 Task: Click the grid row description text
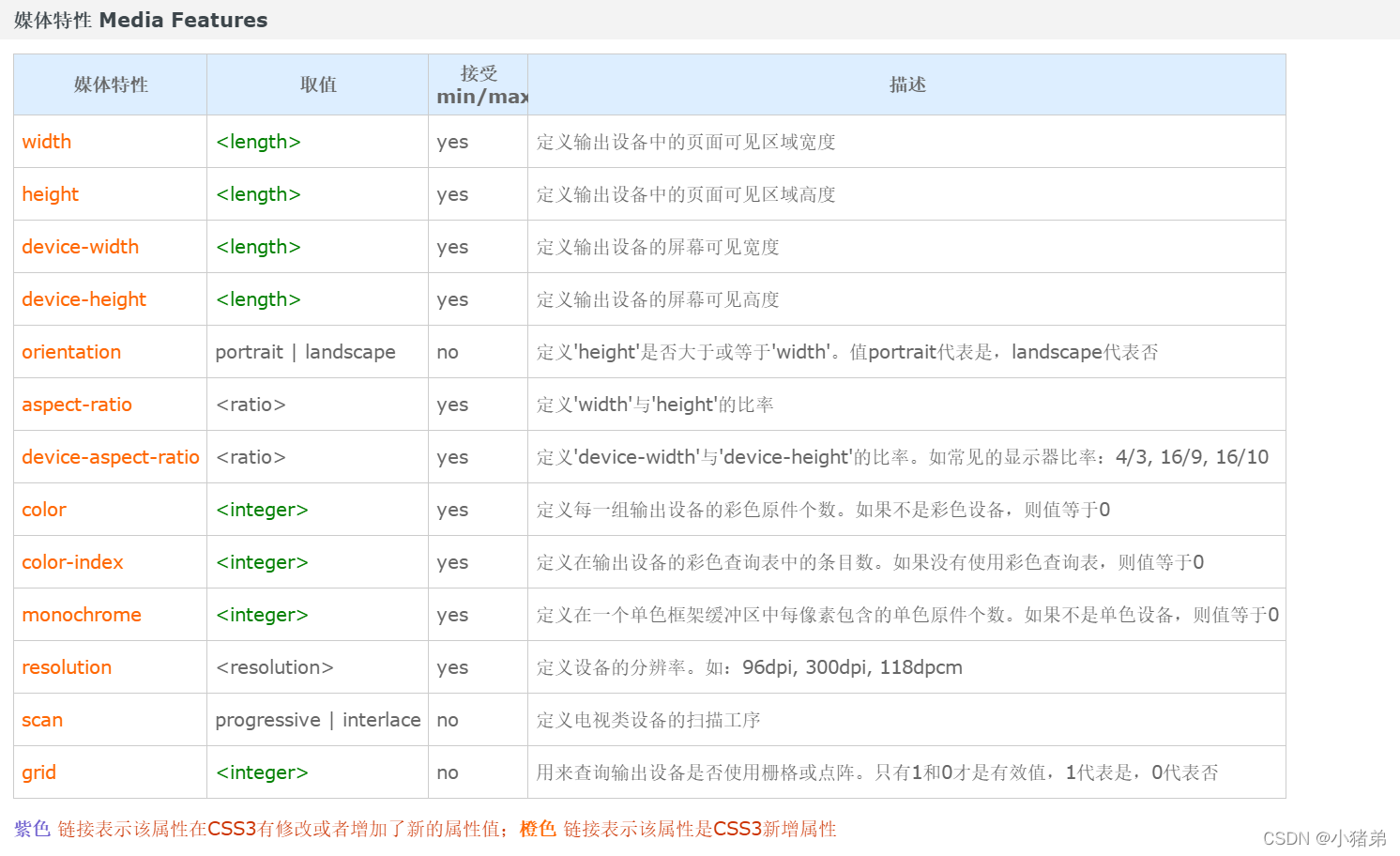[877, 772]
